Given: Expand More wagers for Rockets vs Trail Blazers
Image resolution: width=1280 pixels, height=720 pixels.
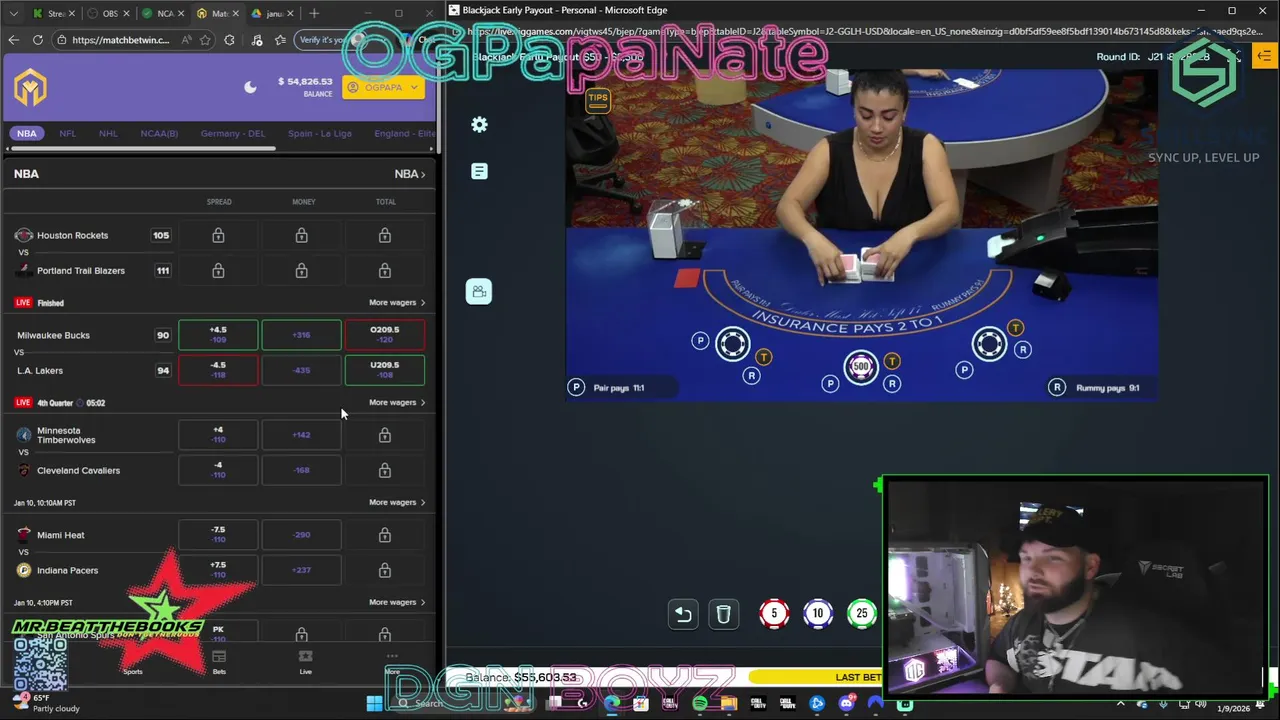Looking at the screenshot, I should [x=397, y=302].
